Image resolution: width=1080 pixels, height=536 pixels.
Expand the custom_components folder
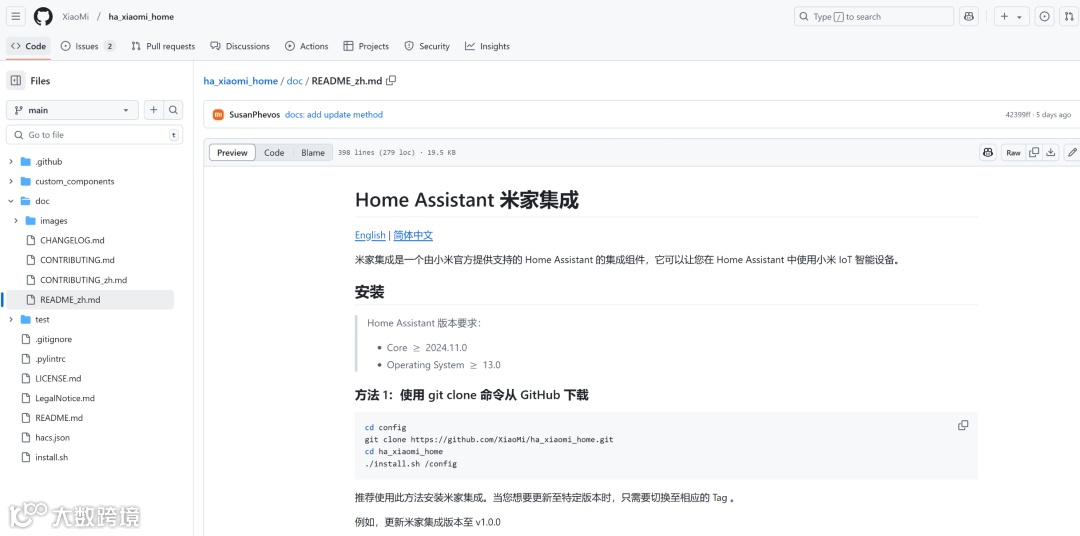point(10,181)
